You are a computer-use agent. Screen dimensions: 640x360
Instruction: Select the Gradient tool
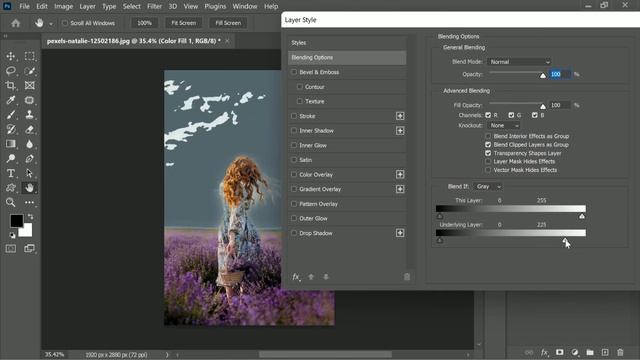[x=11, y=144]
